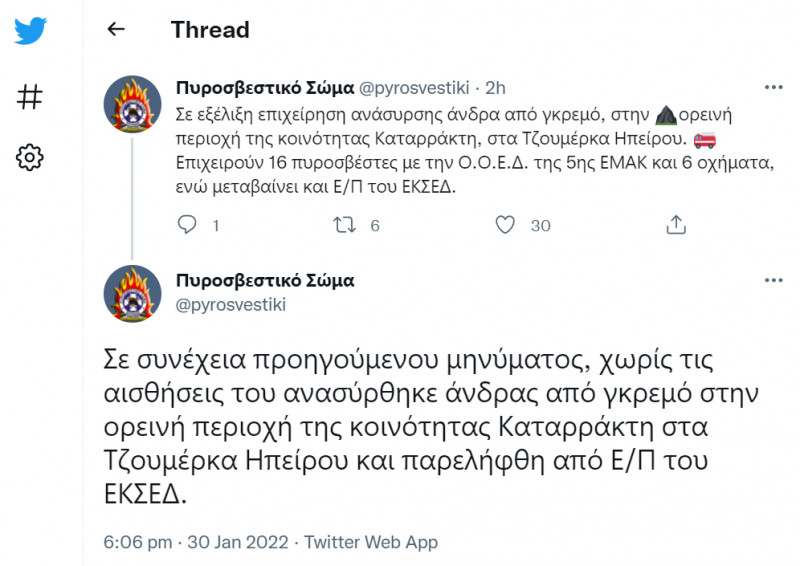Open first tweet's profile avatar
800x566 pixels.
tap(133, 104)
